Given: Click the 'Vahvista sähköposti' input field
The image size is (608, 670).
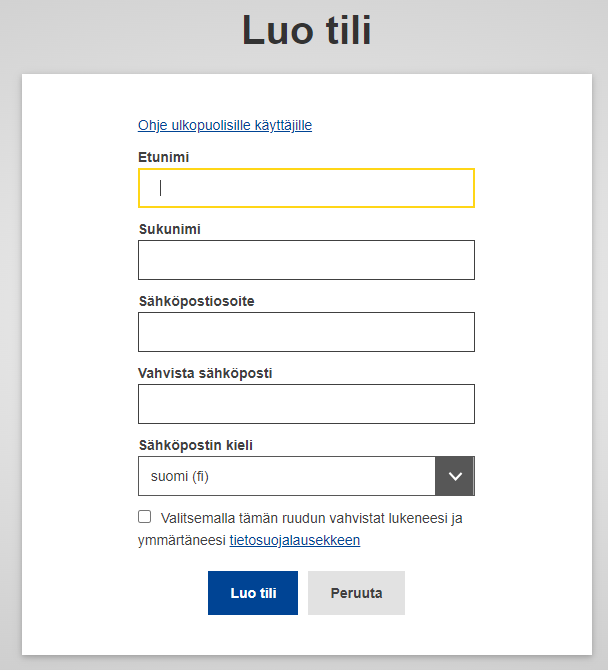Looking at the screenshot, I should [306, 404].
